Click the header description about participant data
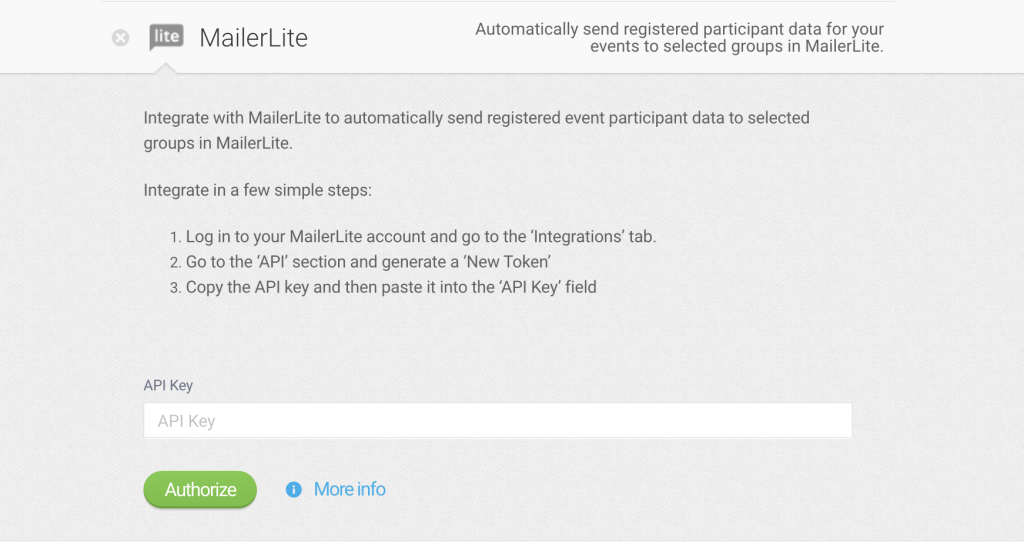 679,38
